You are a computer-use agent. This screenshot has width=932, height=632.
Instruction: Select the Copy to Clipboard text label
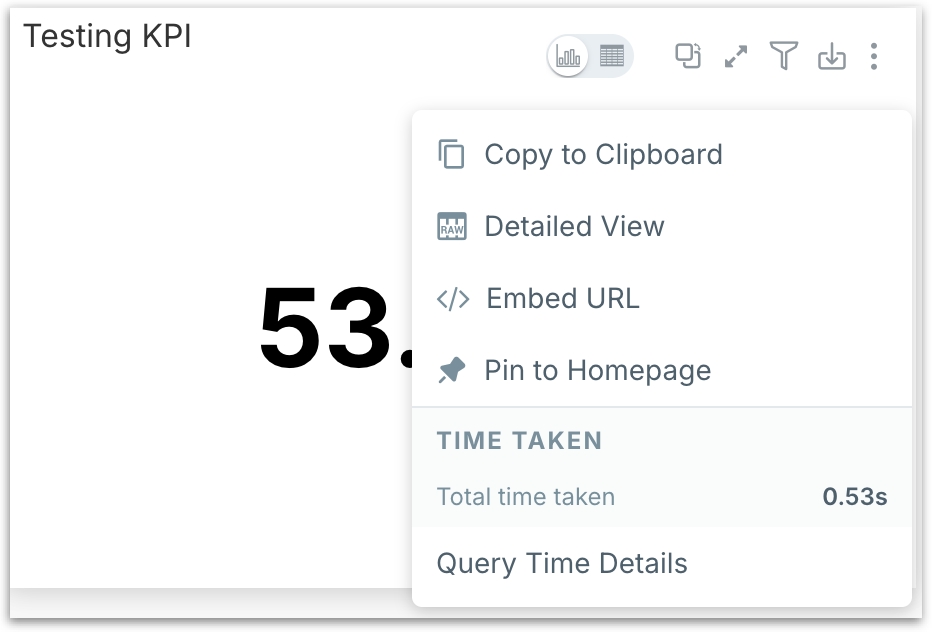click(x=603, y=155)
